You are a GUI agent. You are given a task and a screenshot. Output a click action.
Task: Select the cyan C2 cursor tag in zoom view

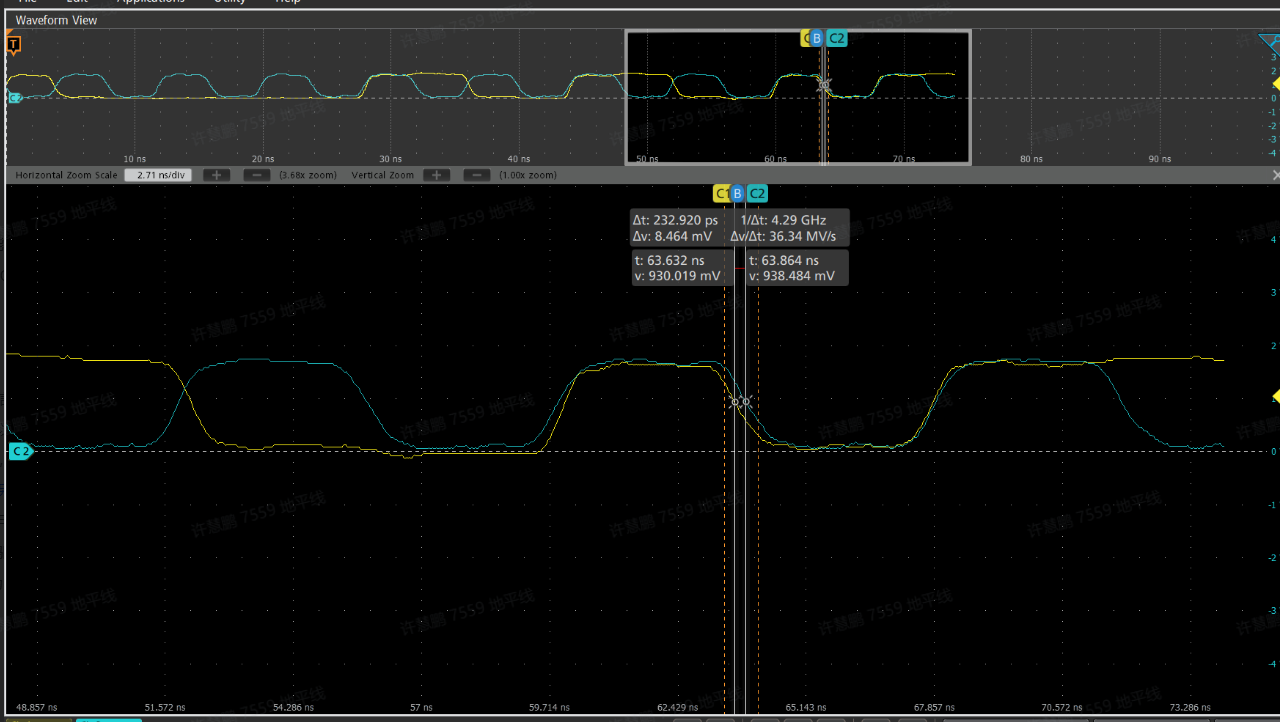tap(757, 193)
